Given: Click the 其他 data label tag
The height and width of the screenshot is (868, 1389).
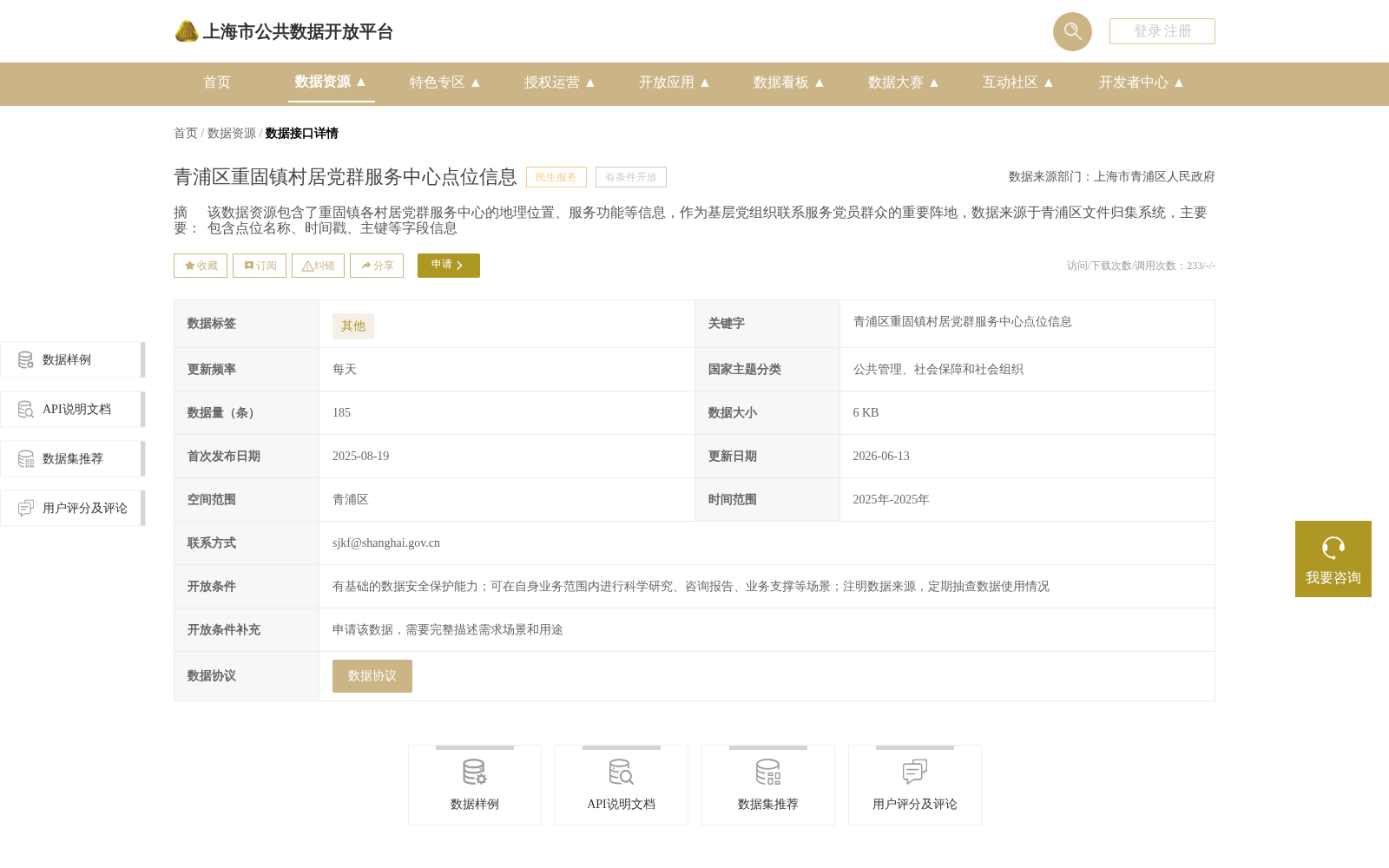Looking at the screenshot, I should pyautogui.click(x=353, y=326).
